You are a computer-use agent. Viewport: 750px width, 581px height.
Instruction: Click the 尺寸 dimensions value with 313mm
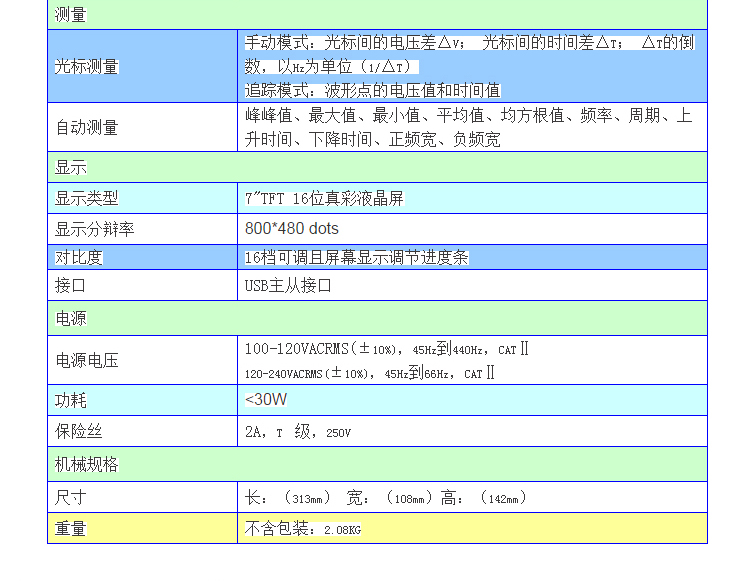click(385, 497)
